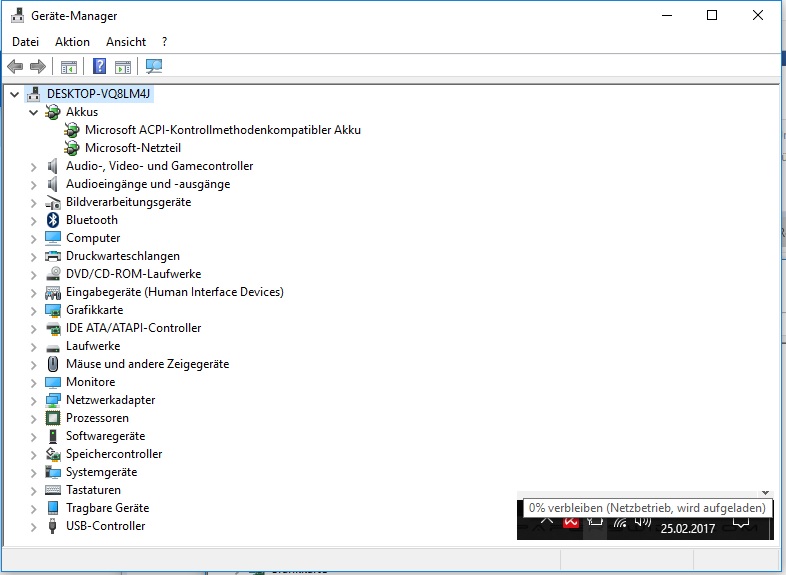Click the Softwaregeräte icon

pos(53,436)
